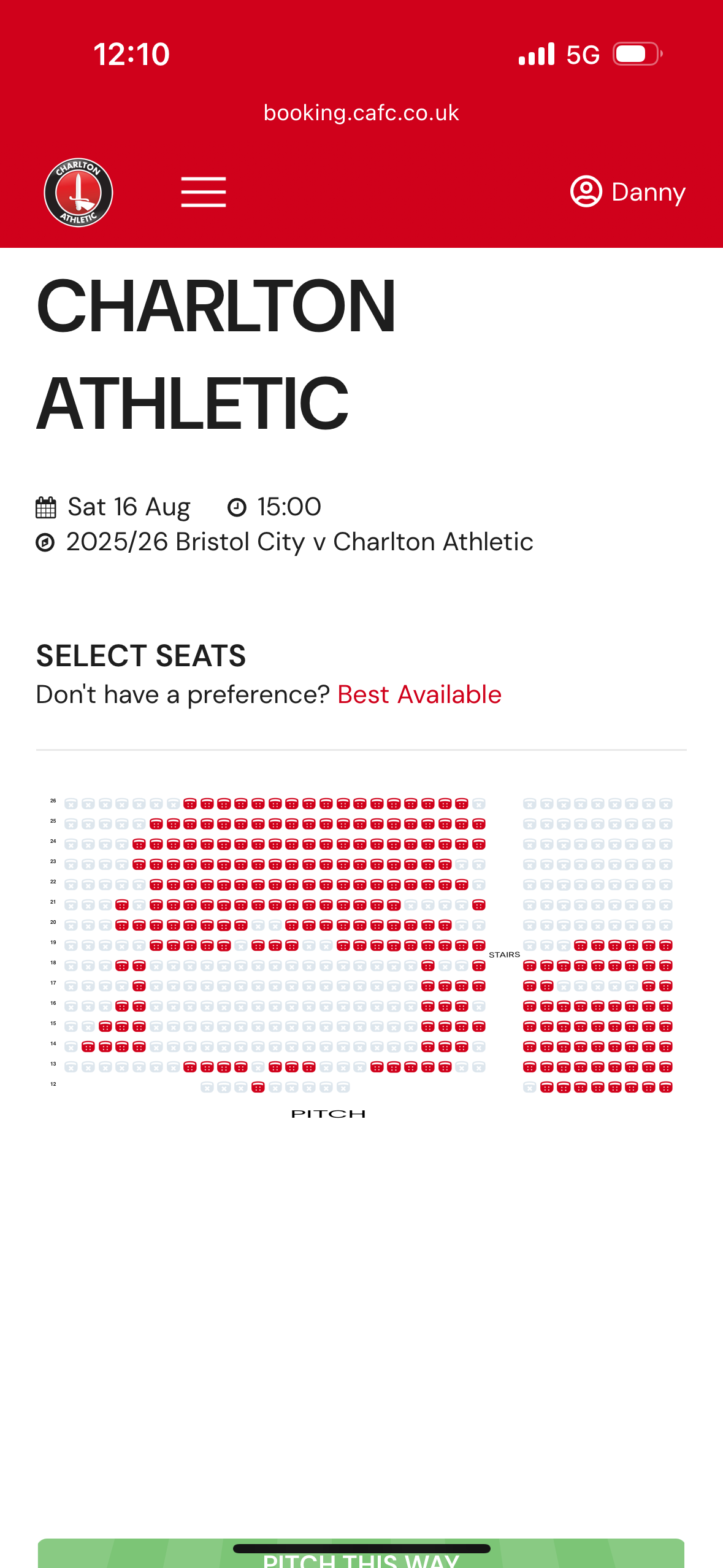This screenshot has width=723, height=1568.
Task: Select the first red seat in row 26
Action: coord(190,804)
